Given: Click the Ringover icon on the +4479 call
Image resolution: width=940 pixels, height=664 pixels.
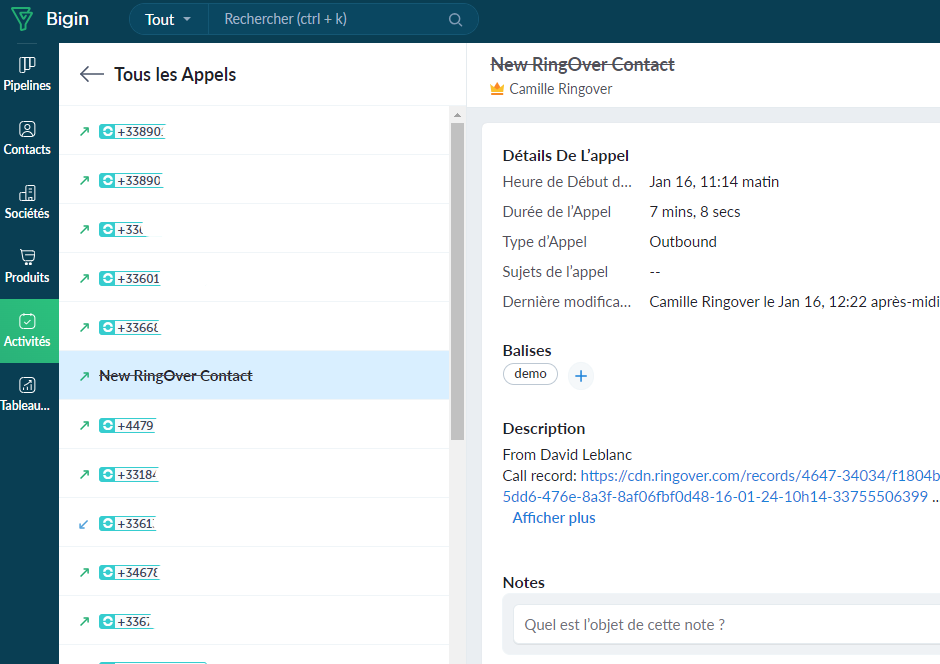Looking at the screenshot, I should click(107, 425).
